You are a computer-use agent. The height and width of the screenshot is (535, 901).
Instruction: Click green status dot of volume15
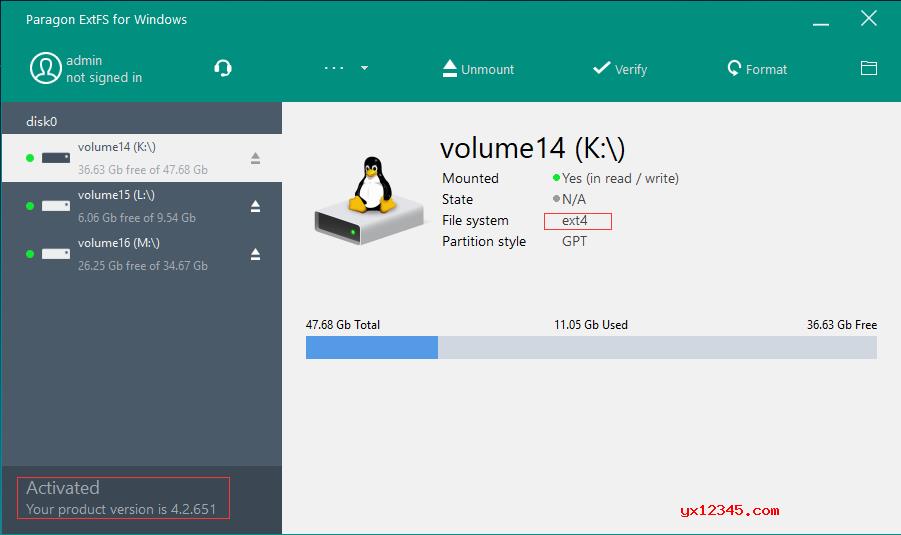click(x=30, y=206)
